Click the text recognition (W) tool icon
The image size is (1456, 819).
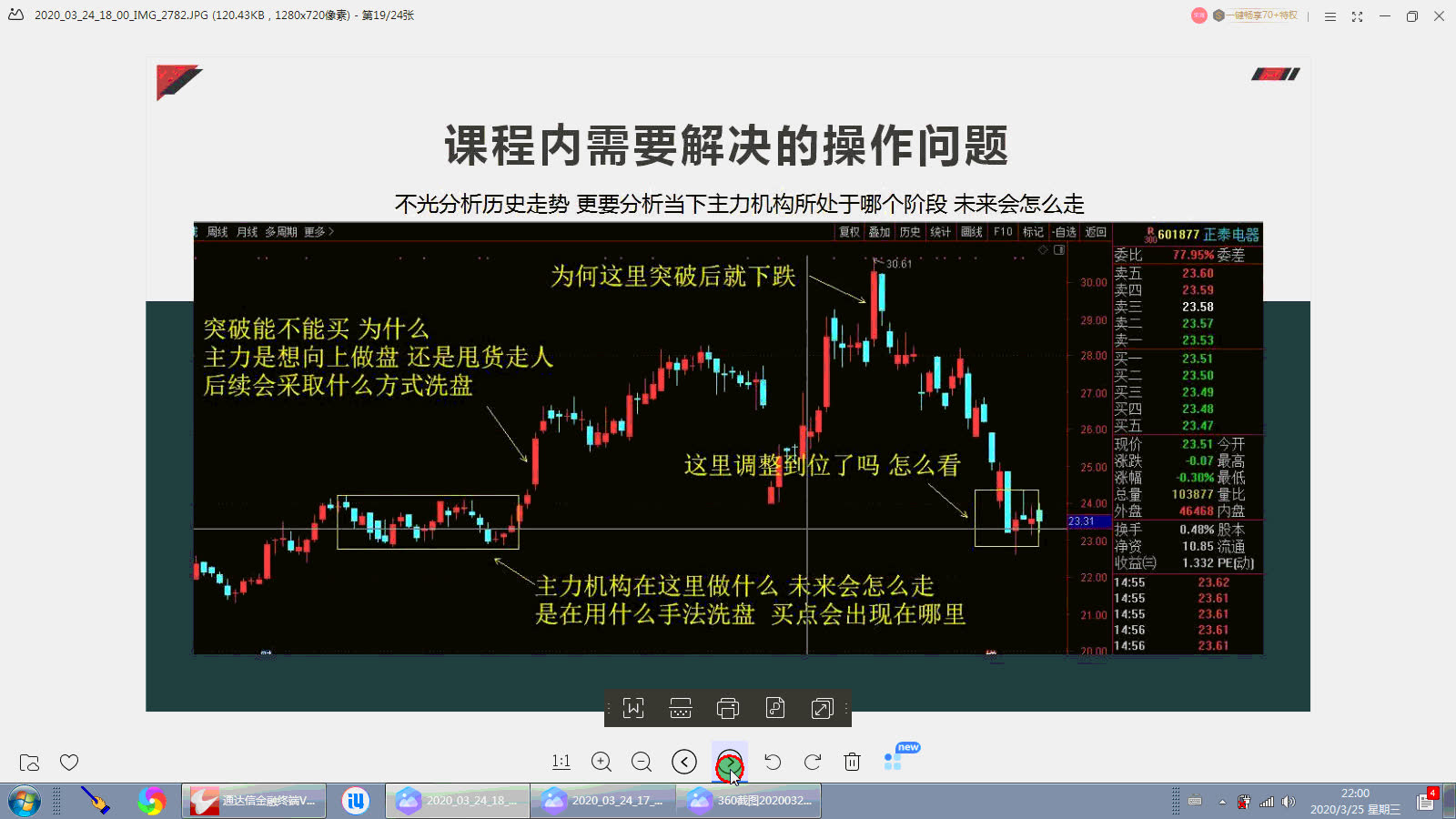[633, 708]
